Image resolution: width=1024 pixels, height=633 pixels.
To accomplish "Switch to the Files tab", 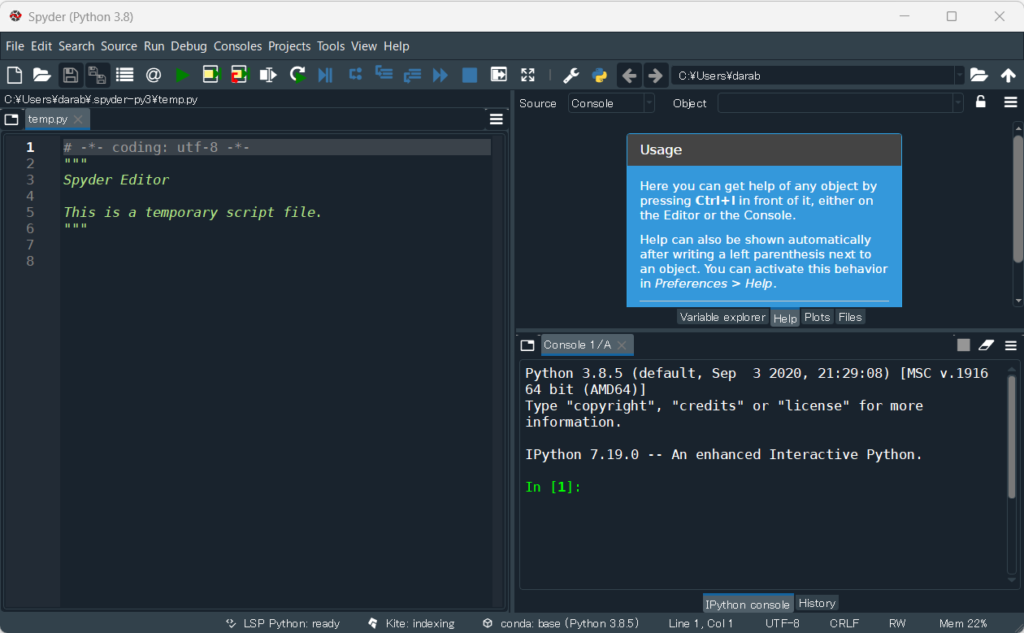I will [850, 317].
